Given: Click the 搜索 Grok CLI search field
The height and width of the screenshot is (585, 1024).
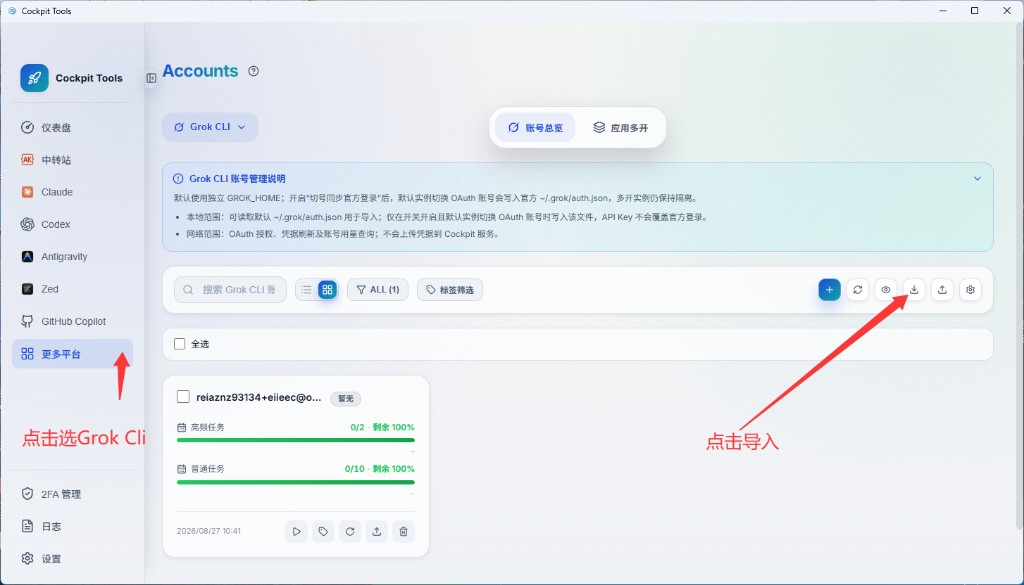Looking at the screenshot, I should pyautogui.click(x=230, y=289).
